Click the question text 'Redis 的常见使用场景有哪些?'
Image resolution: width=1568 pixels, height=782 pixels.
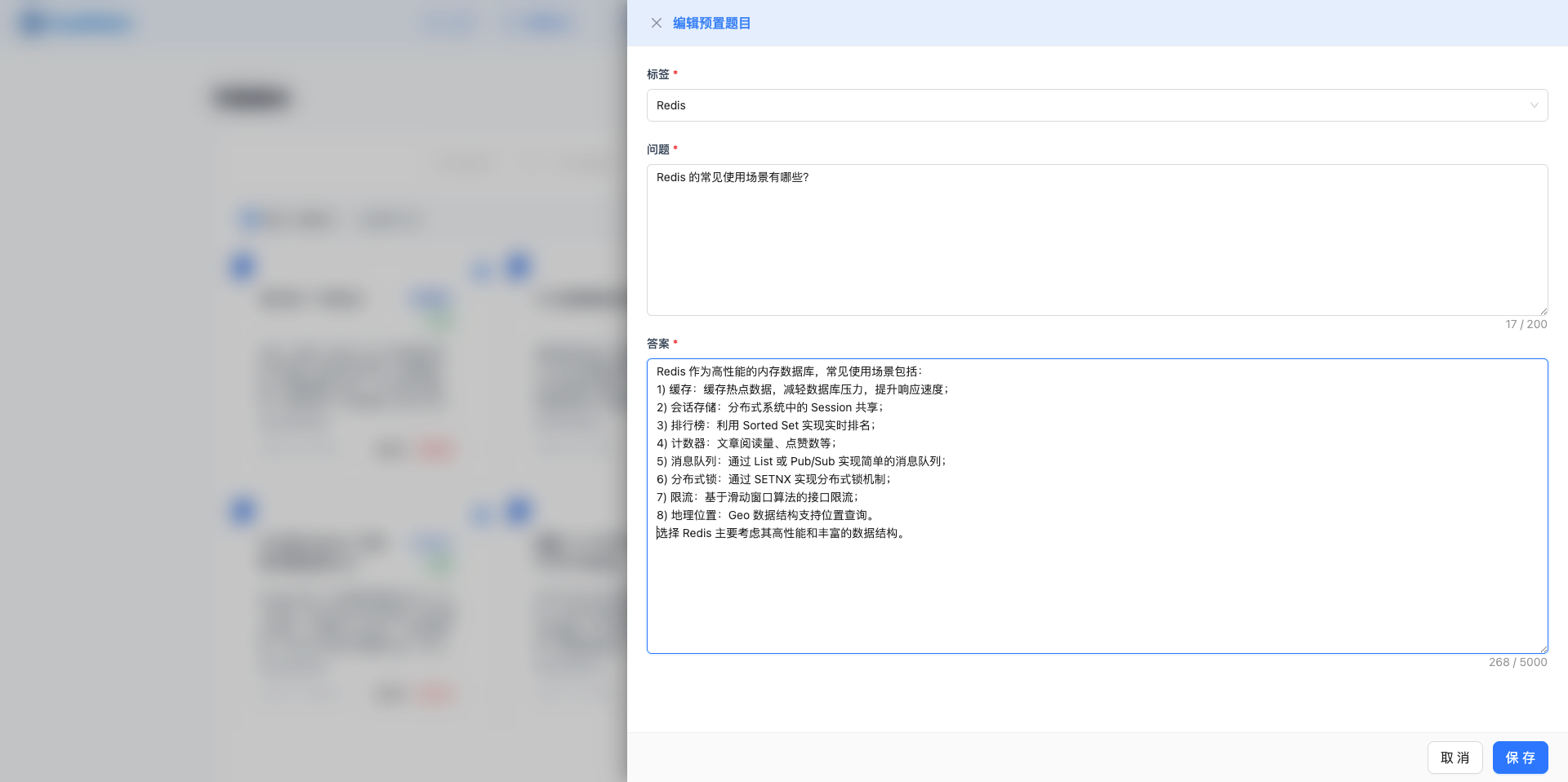pos(733,177)
